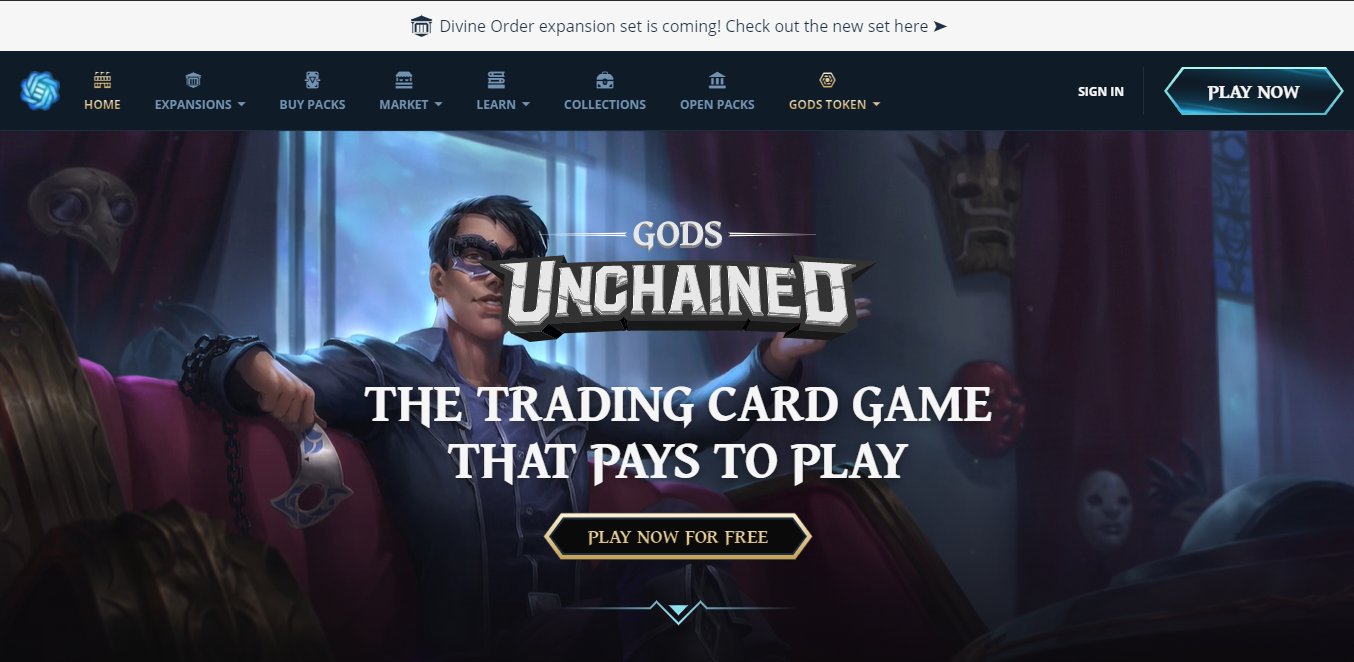Expand the Learn dropdown arrow

[x=526, y=105]
